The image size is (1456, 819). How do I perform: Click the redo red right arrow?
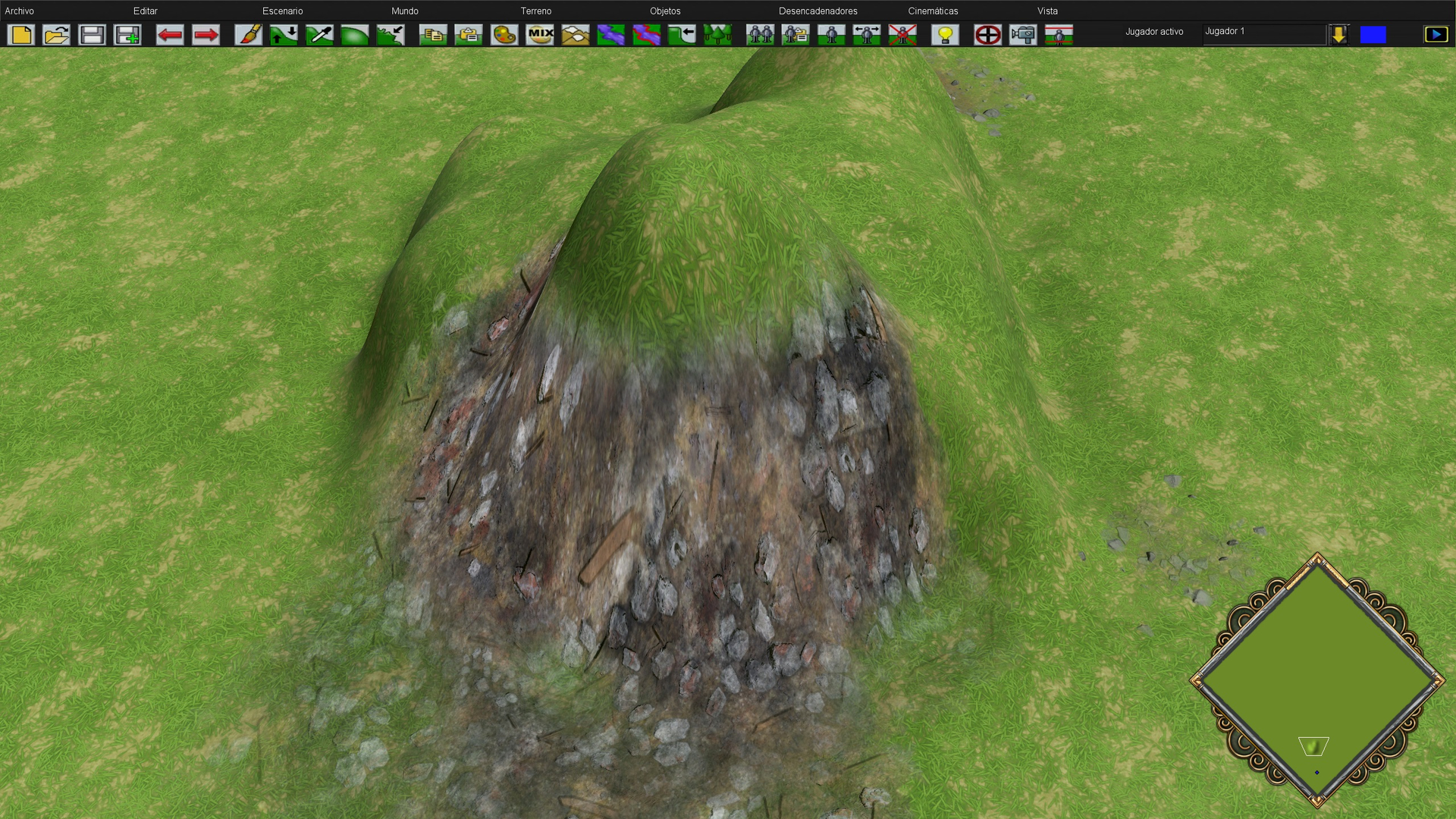click(206, 35)
